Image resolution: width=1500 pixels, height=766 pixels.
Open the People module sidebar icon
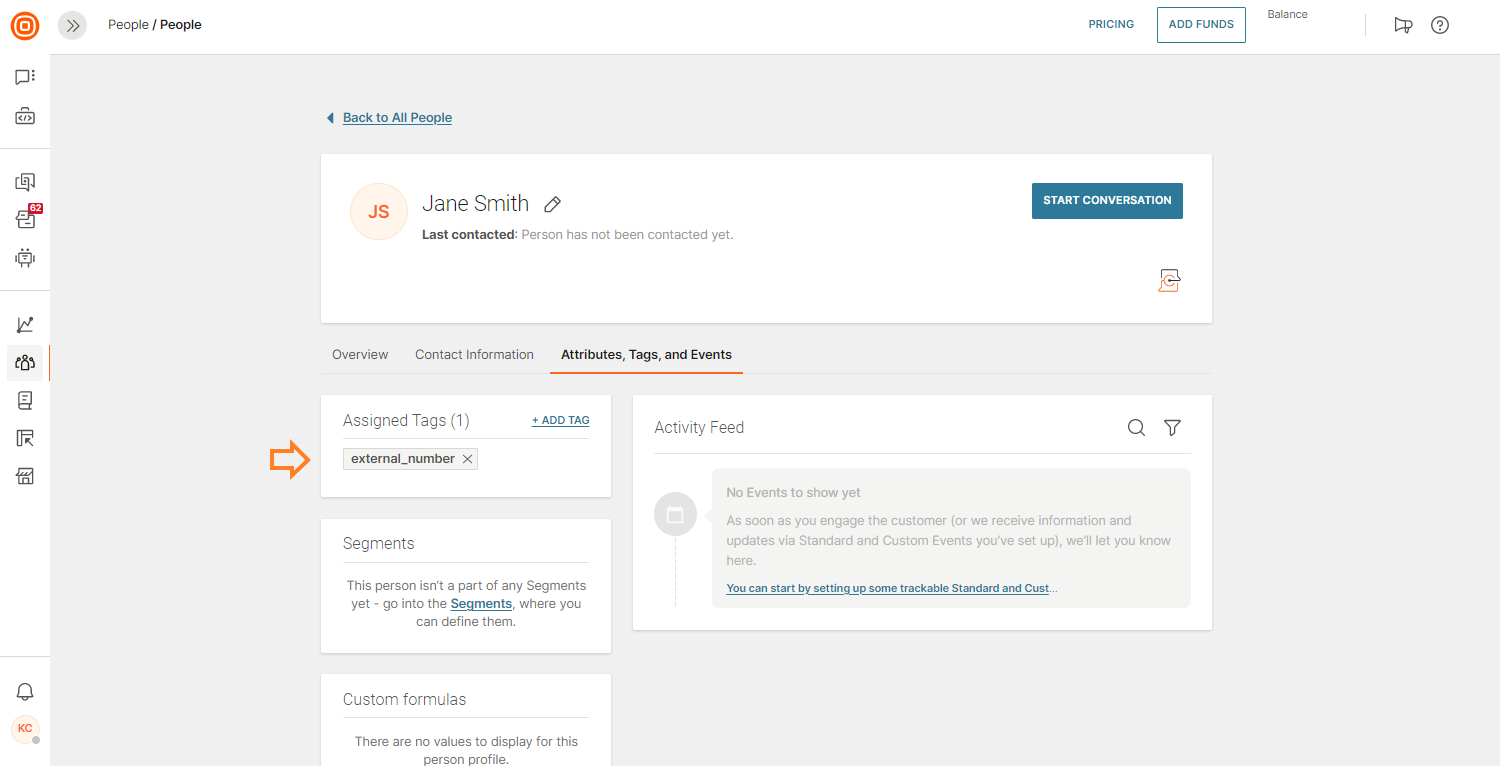pyautogui.click(x=25, y=363)
